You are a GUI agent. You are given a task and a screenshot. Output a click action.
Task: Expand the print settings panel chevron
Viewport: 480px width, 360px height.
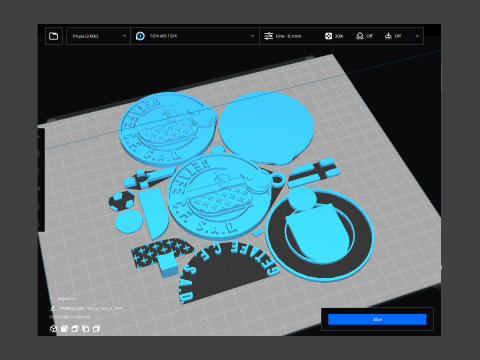coord(417,36)
